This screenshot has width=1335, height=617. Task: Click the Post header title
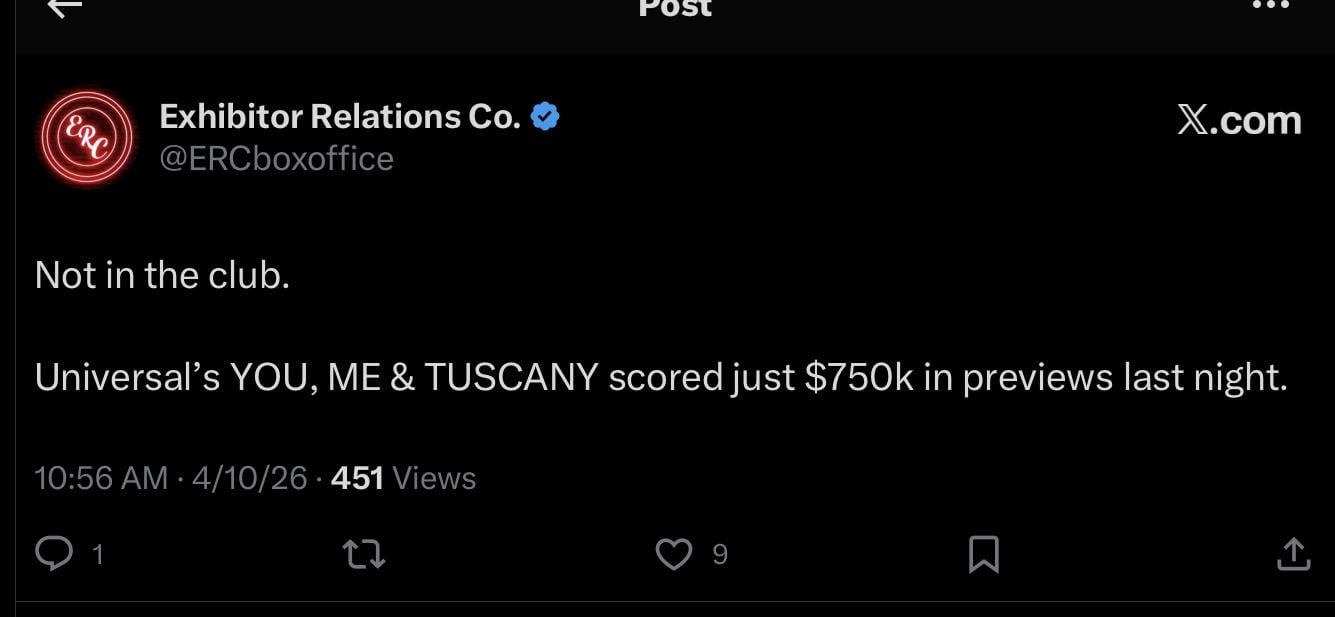(675, 8)
